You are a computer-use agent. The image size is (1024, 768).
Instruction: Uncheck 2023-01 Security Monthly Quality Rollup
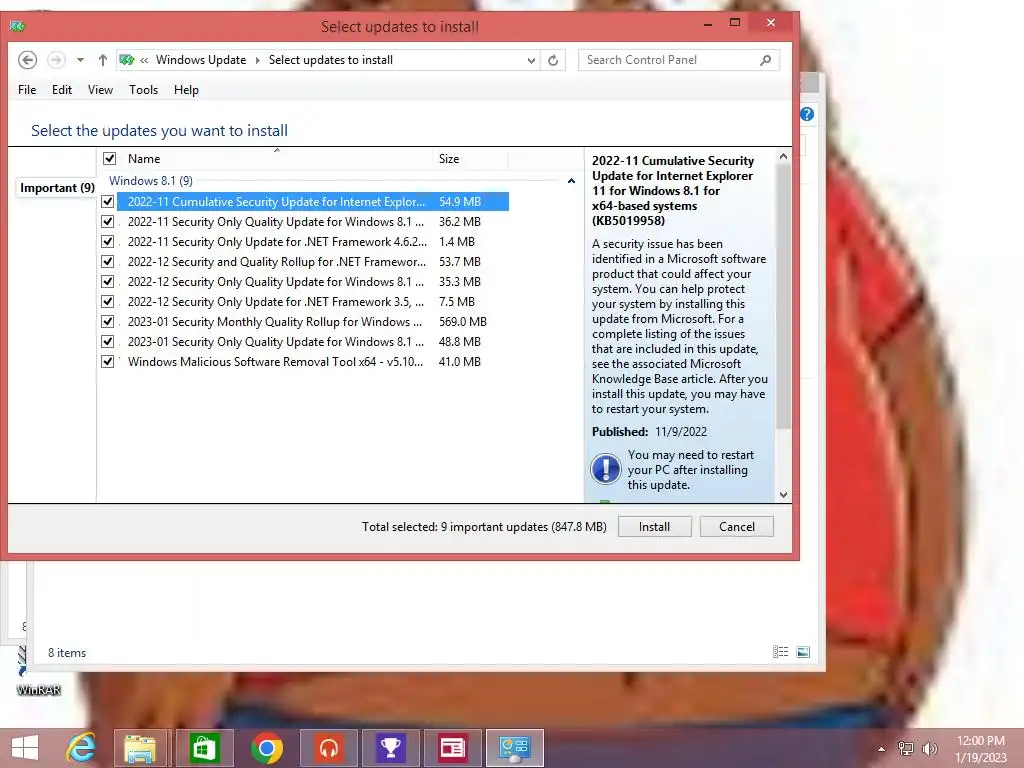point(108,322)
